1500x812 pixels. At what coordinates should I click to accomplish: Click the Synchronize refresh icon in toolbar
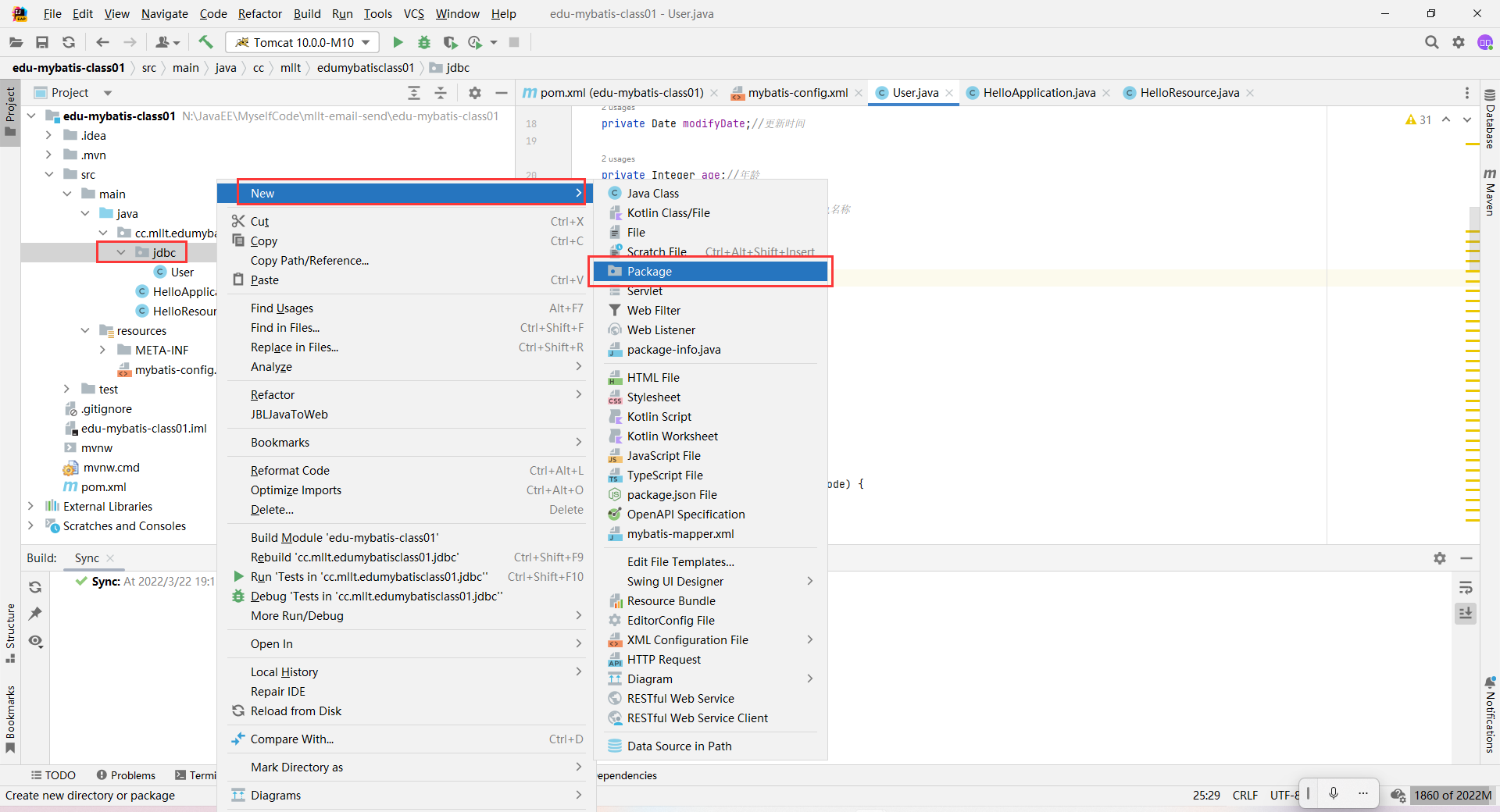point(69,42)
